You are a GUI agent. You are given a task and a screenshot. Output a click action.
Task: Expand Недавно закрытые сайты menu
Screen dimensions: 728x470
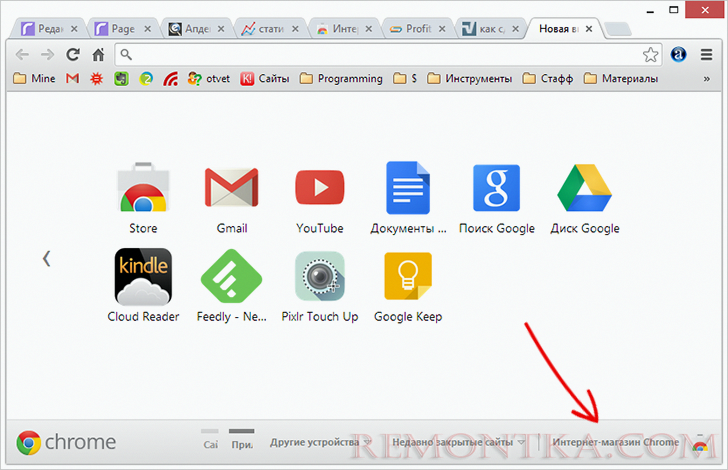tap(459, 442)
